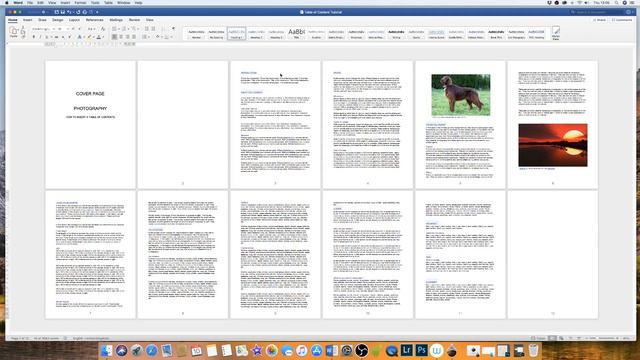Click the Share button
The height and width of the screenshot is (360, 640).
pos(600,20)
